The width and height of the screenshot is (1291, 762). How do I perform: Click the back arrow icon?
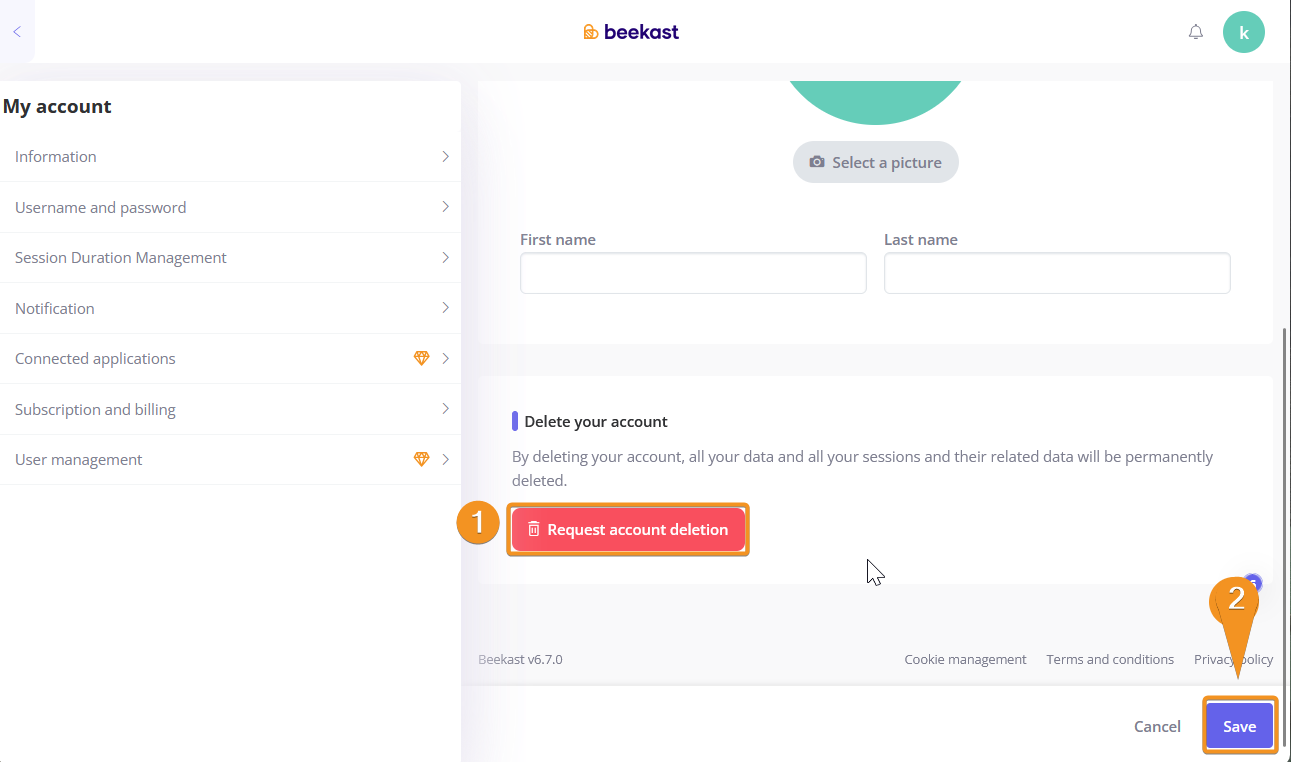click(x=17, y=32)
